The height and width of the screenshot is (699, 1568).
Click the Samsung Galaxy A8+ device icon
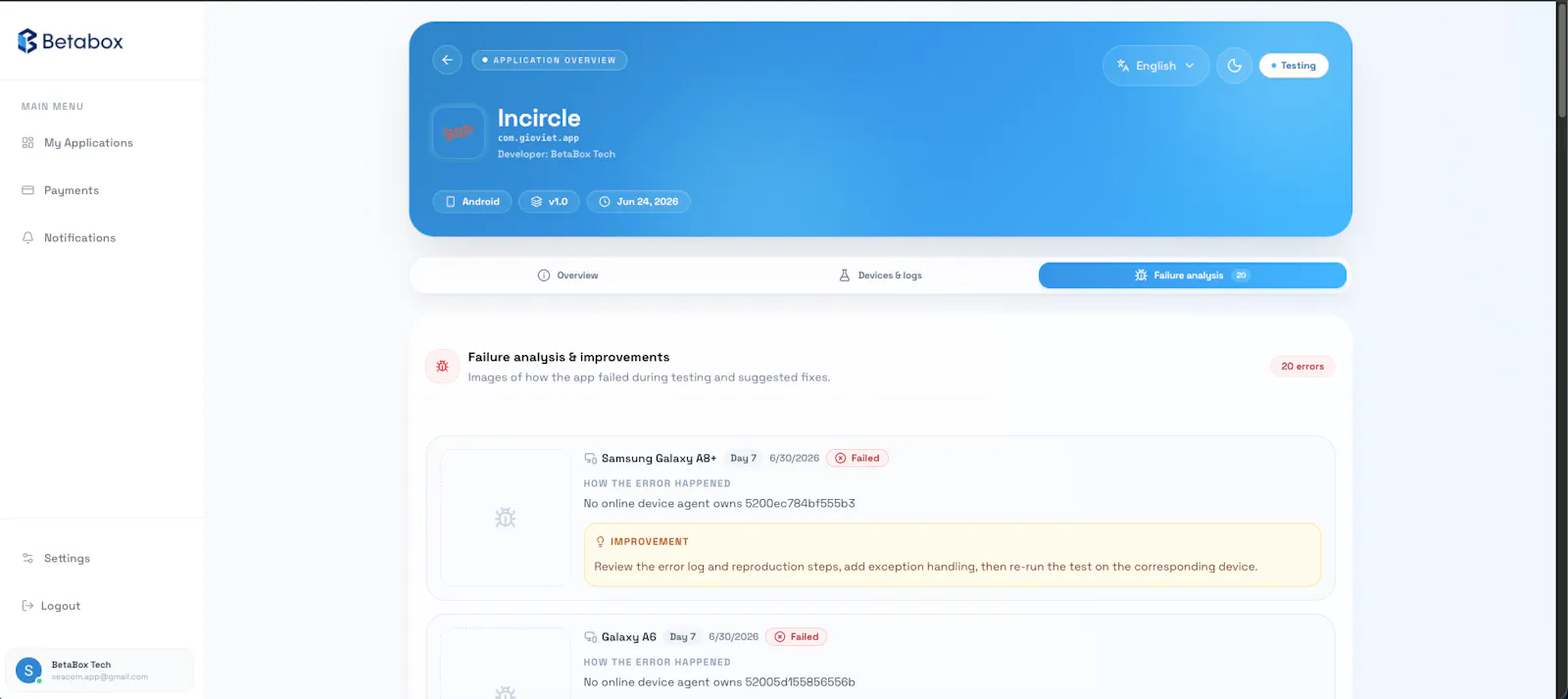(591, 459)
